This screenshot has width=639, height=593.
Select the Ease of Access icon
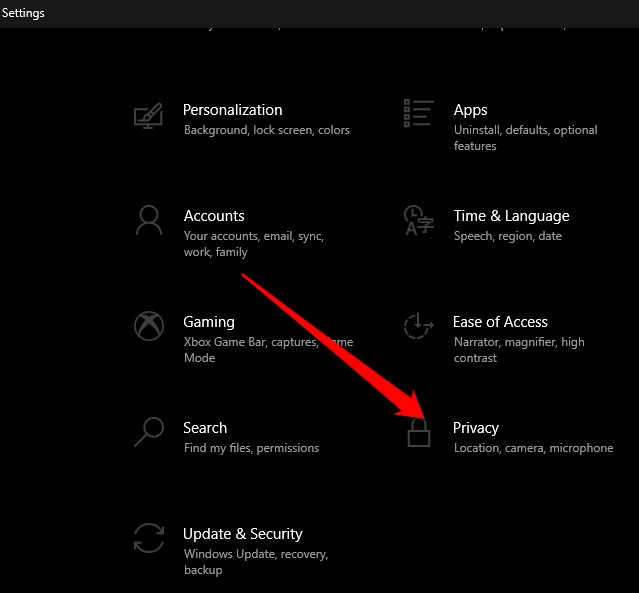point(419,326)
